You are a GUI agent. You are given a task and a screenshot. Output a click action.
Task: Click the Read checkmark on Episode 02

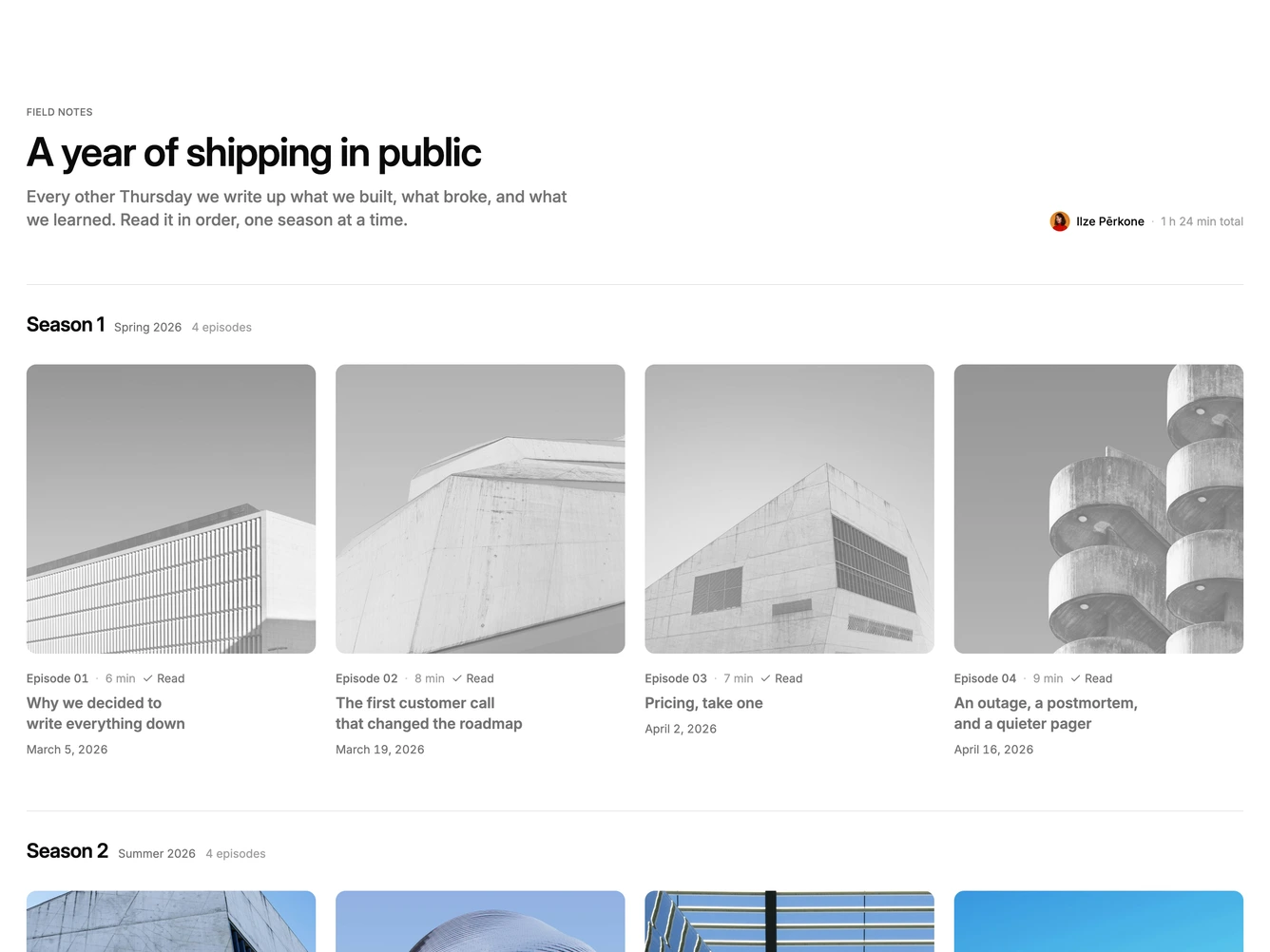click(457, 678)
